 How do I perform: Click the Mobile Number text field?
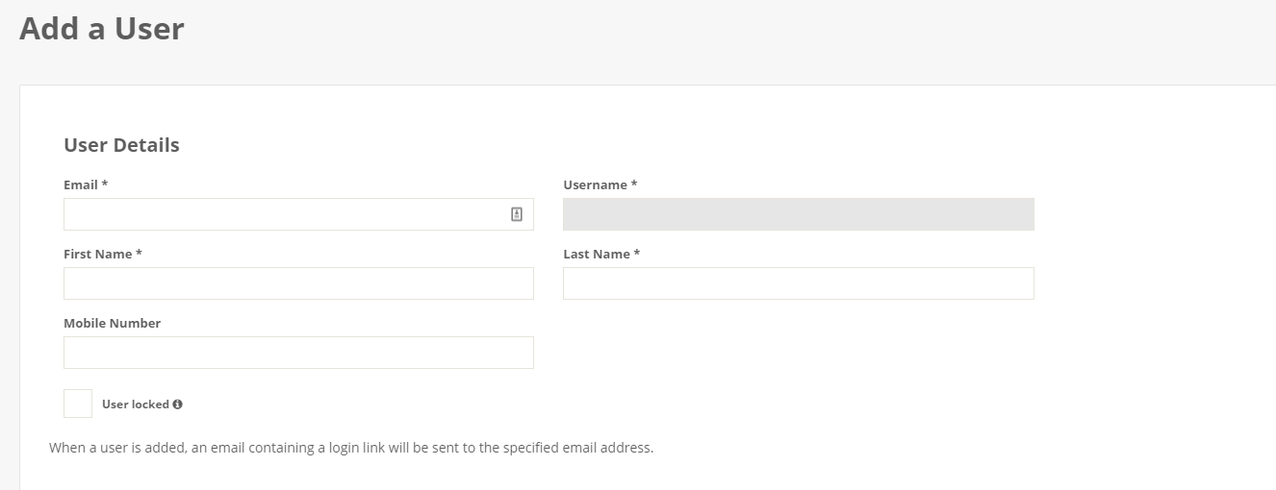(x=298, y=352)
